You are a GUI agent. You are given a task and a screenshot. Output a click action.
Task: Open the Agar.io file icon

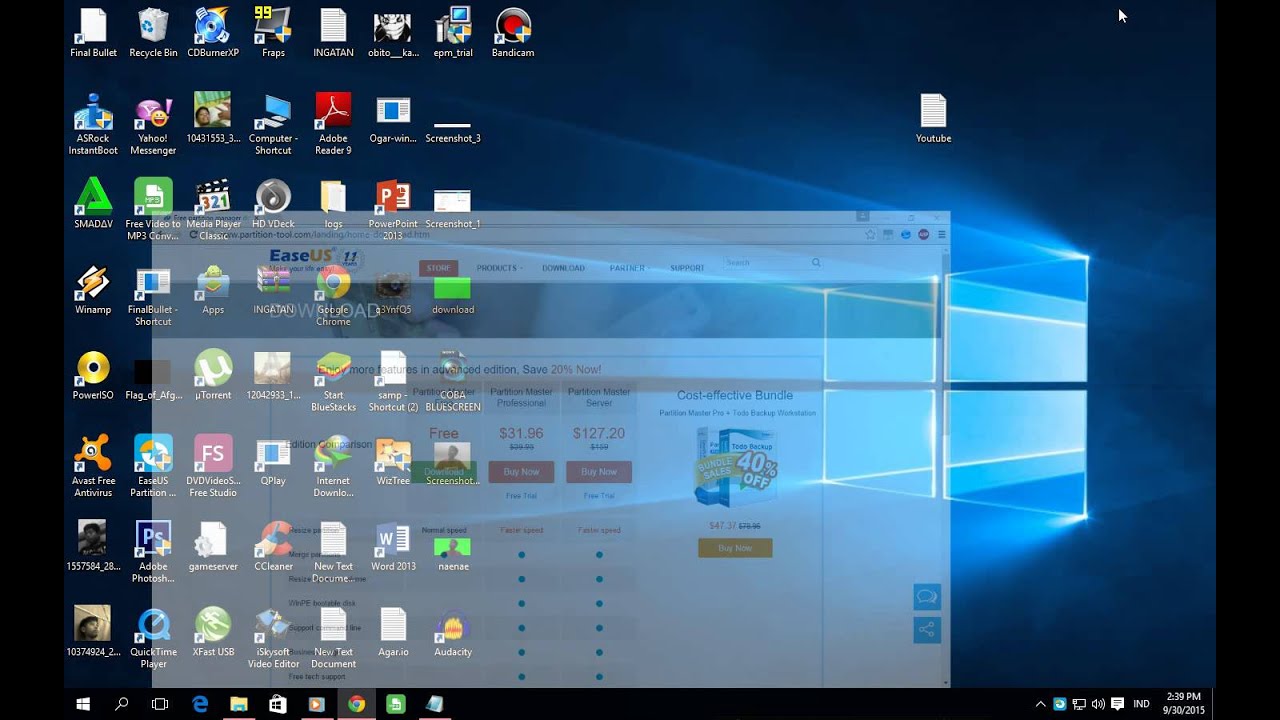tap(393, 632)
